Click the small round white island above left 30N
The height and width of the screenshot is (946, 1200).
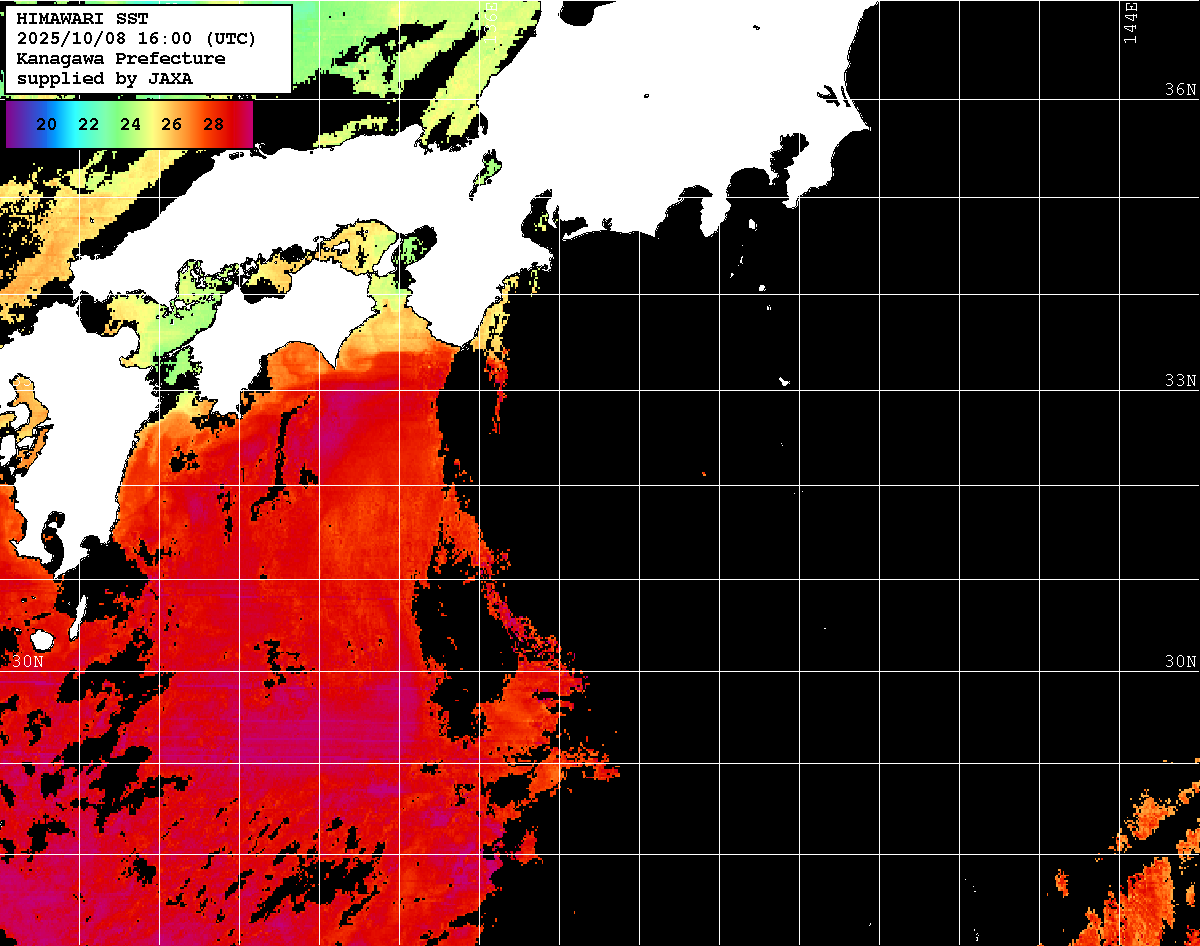pyautogui.click(x=41, y=639)
